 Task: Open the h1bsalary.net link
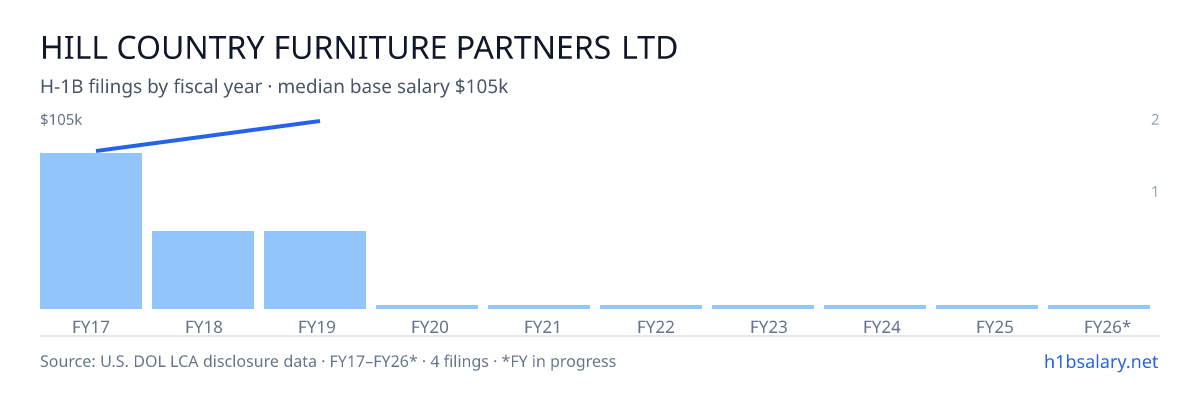click(x=1100, y=361)
